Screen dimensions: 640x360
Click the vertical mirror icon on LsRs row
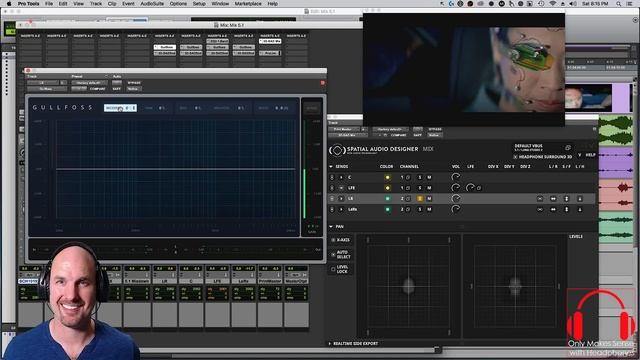tap(567, 209)
